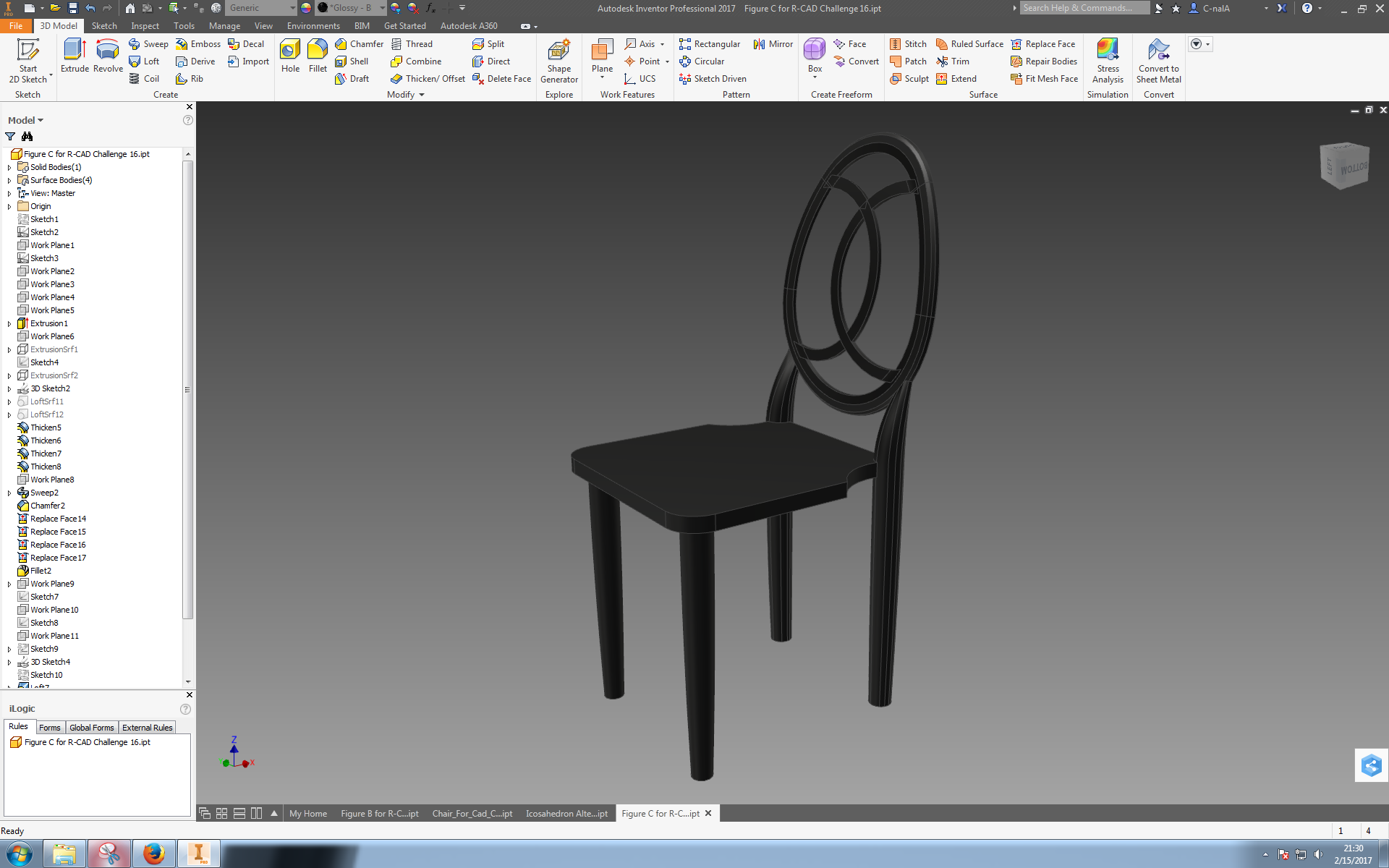Click the browser Find binoculars icon
This screenshot has height=868, width=1389.
tap(27, 137)
